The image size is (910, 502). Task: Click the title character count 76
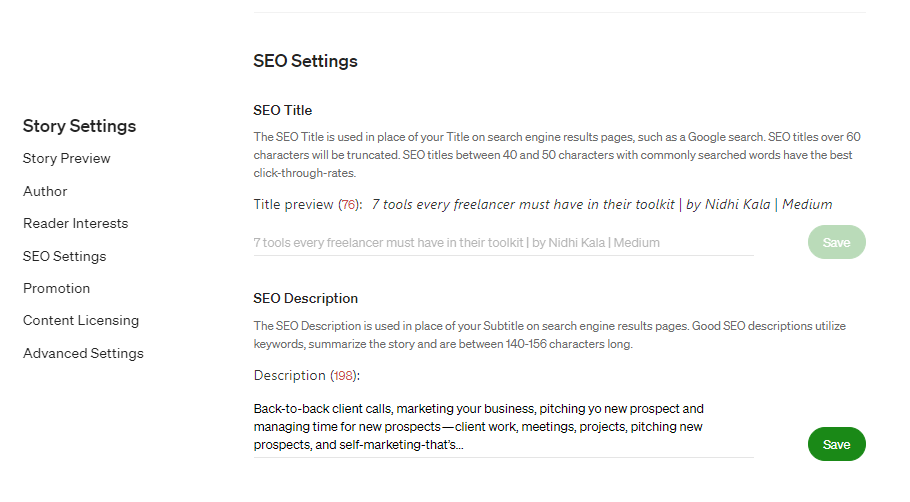(349, 205)
